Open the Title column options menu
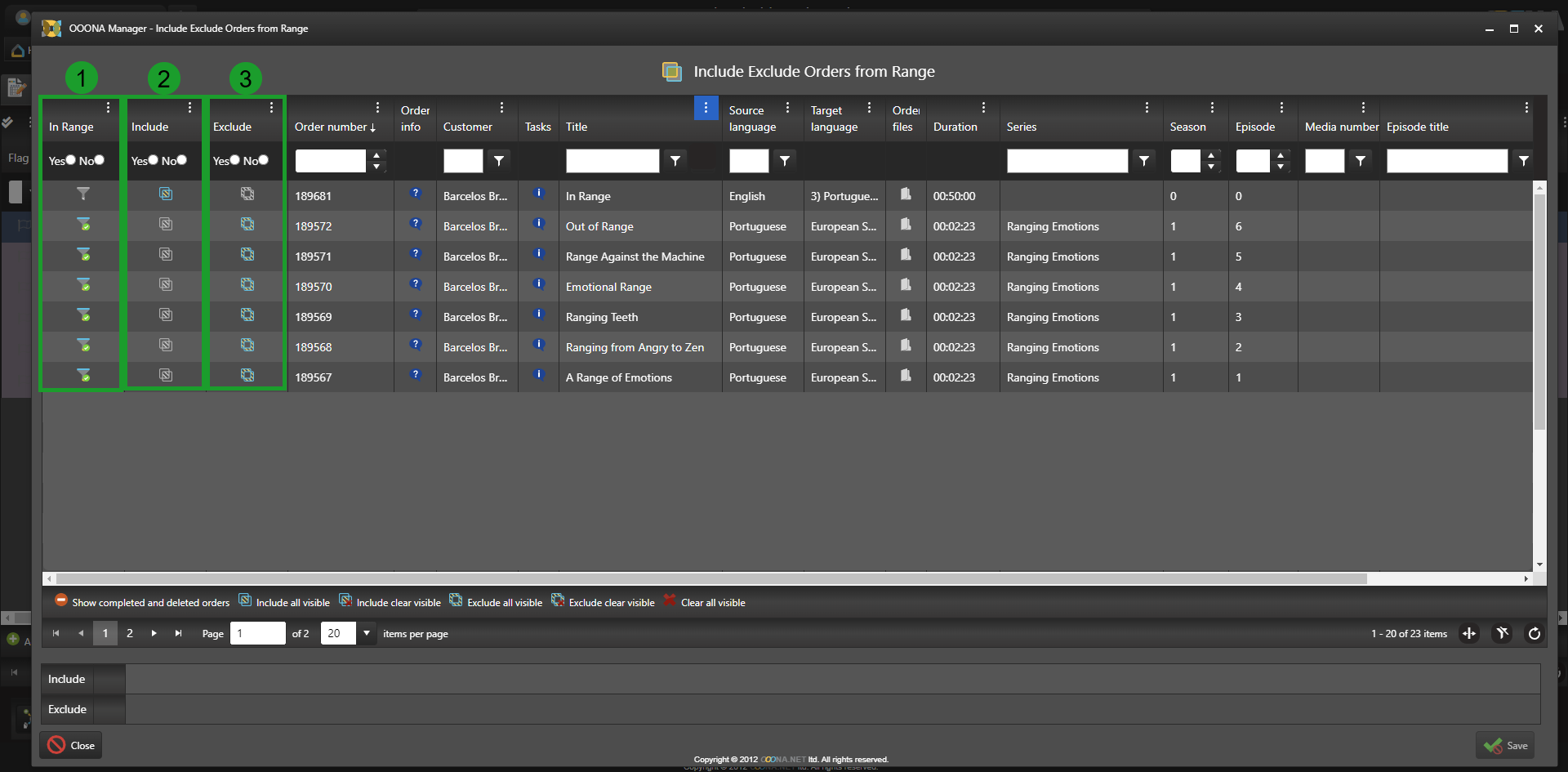 tap(706, 108)
